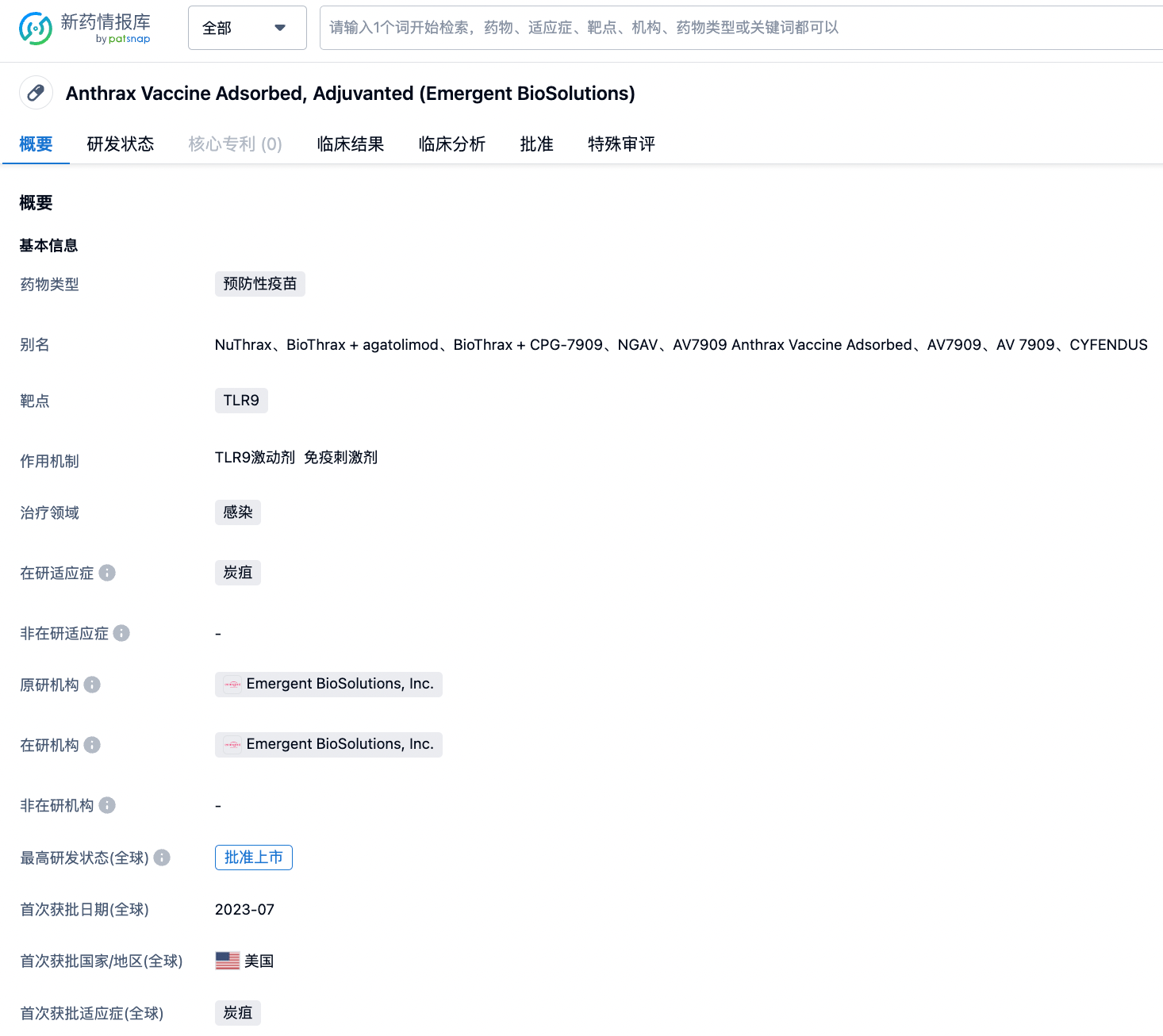
Task: Open Emergent BioSolutions link in 原研机构 row
Action: tap(328, 685)
